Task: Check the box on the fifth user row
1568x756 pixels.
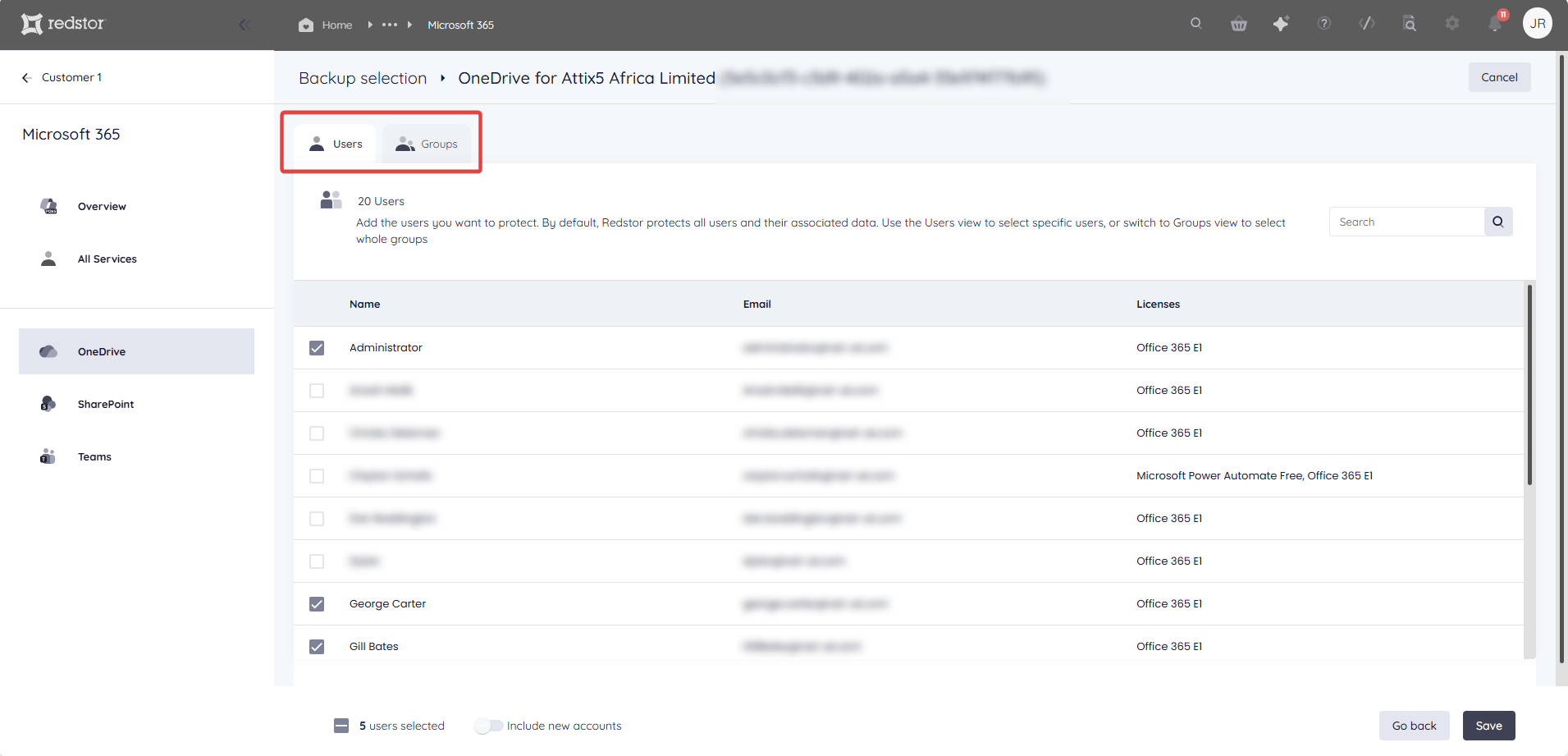Action: pyautogui.click(x=317, y=519)
